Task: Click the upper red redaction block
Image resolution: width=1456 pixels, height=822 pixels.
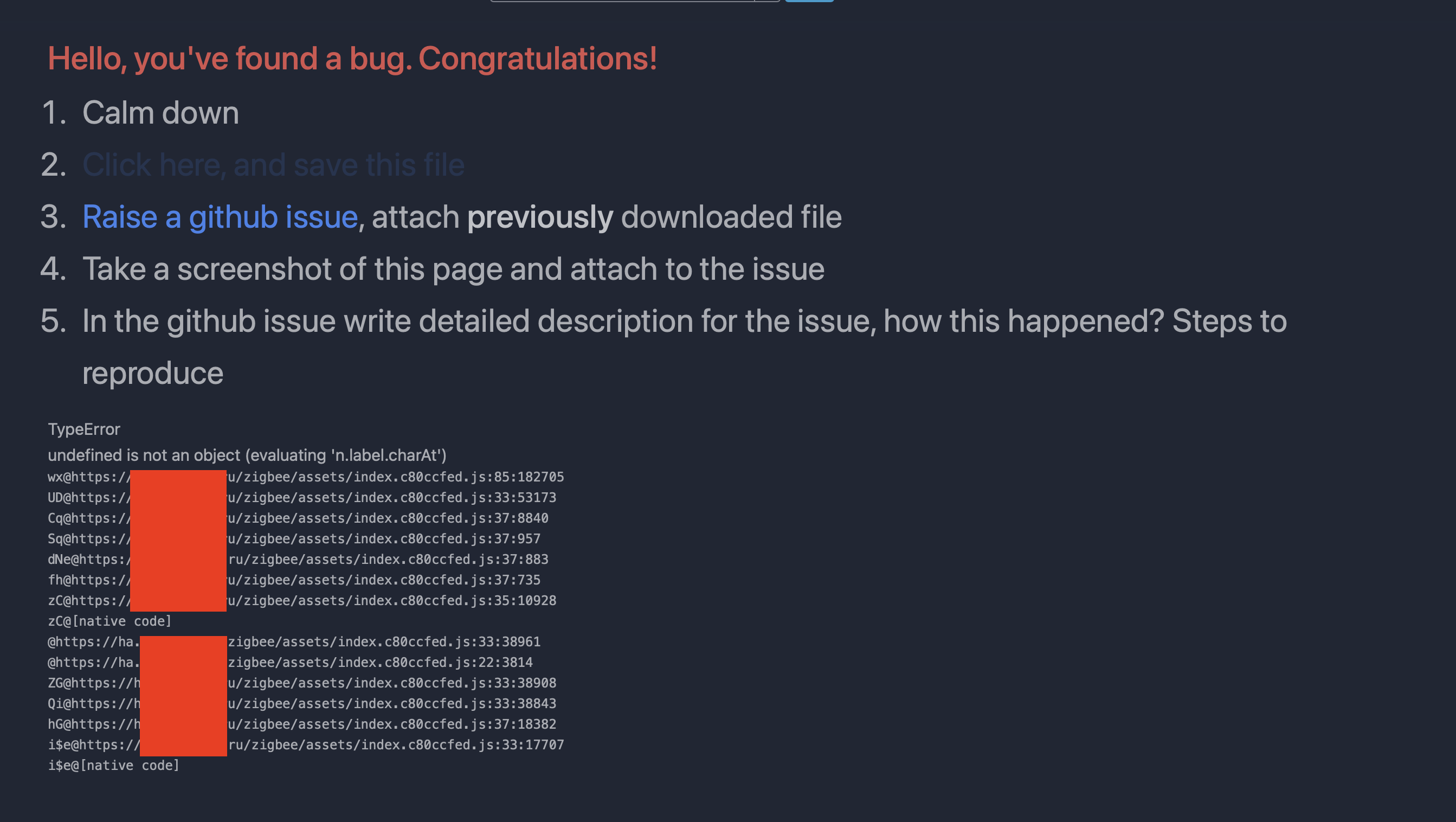Action: pyautogui.click(x=178, y=540)
